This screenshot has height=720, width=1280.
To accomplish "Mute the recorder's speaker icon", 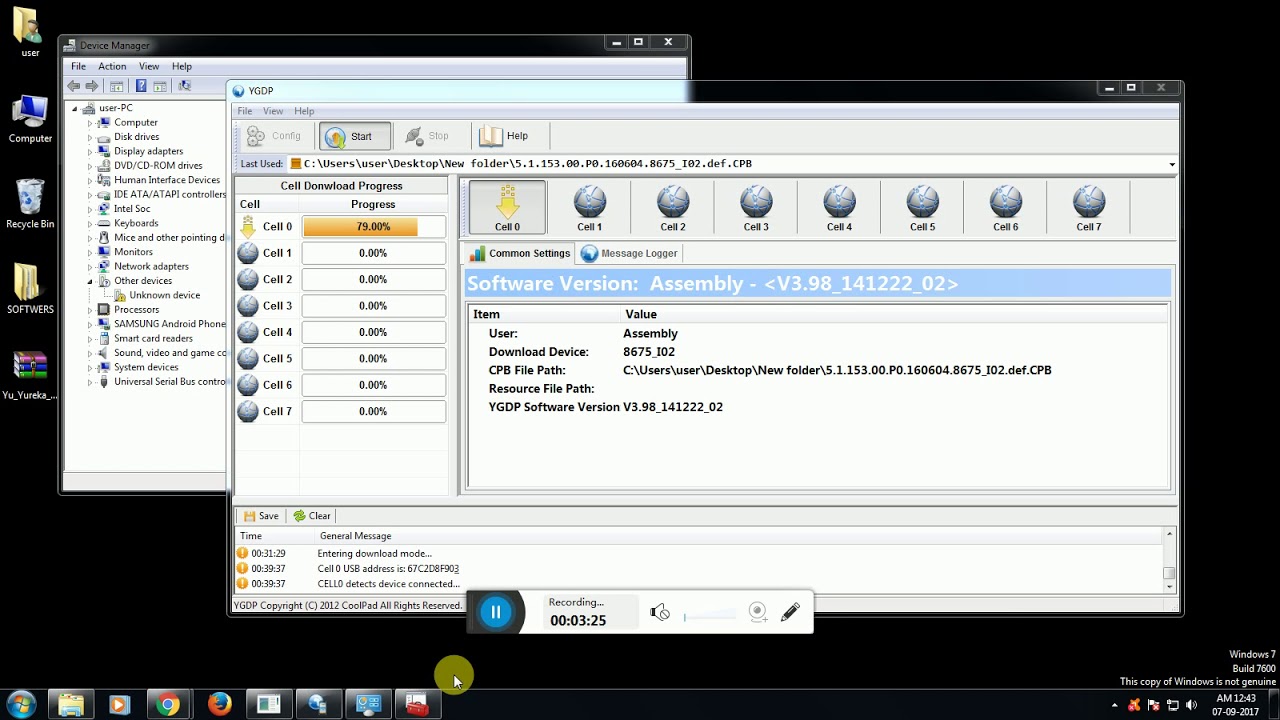I will pos(659,613).
